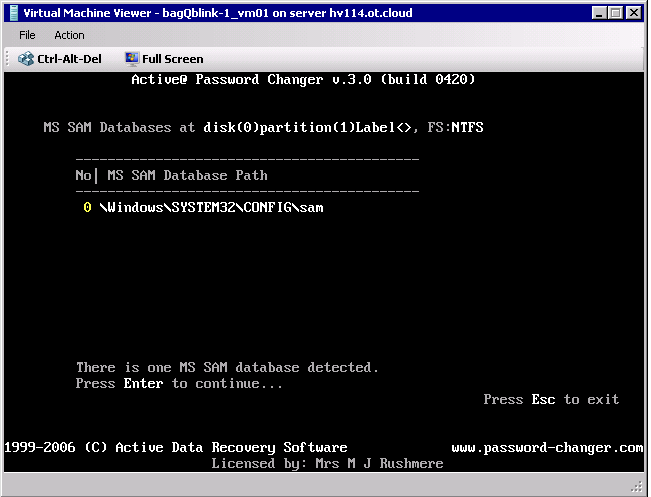
Task: Click the toolbar drag handle left of Ctrl-Alt-Del
Action: pos(8,59)
